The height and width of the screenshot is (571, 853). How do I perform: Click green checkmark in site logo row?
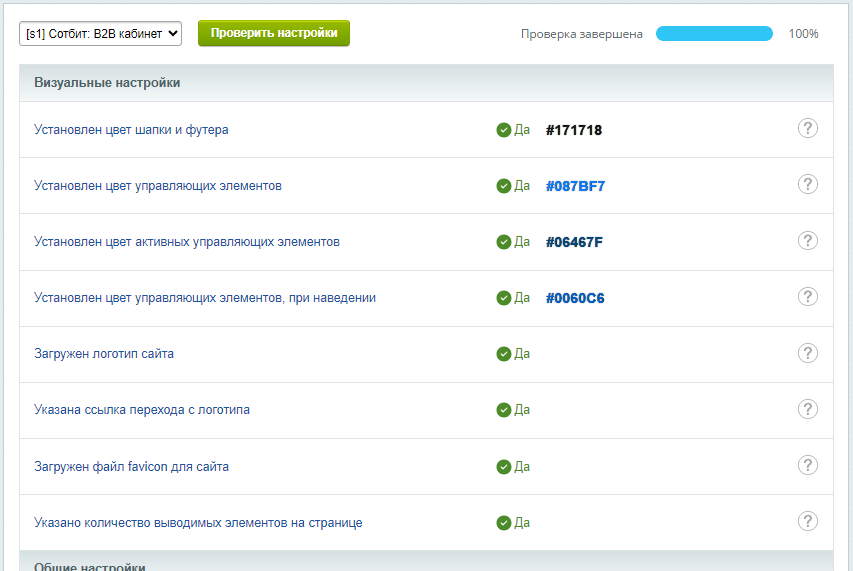point(504,354)
